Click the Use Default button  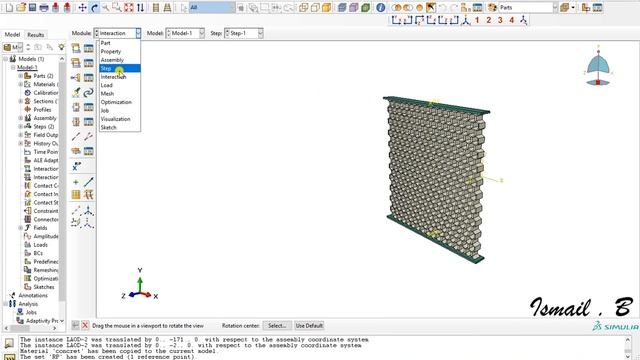coord(309,325)
